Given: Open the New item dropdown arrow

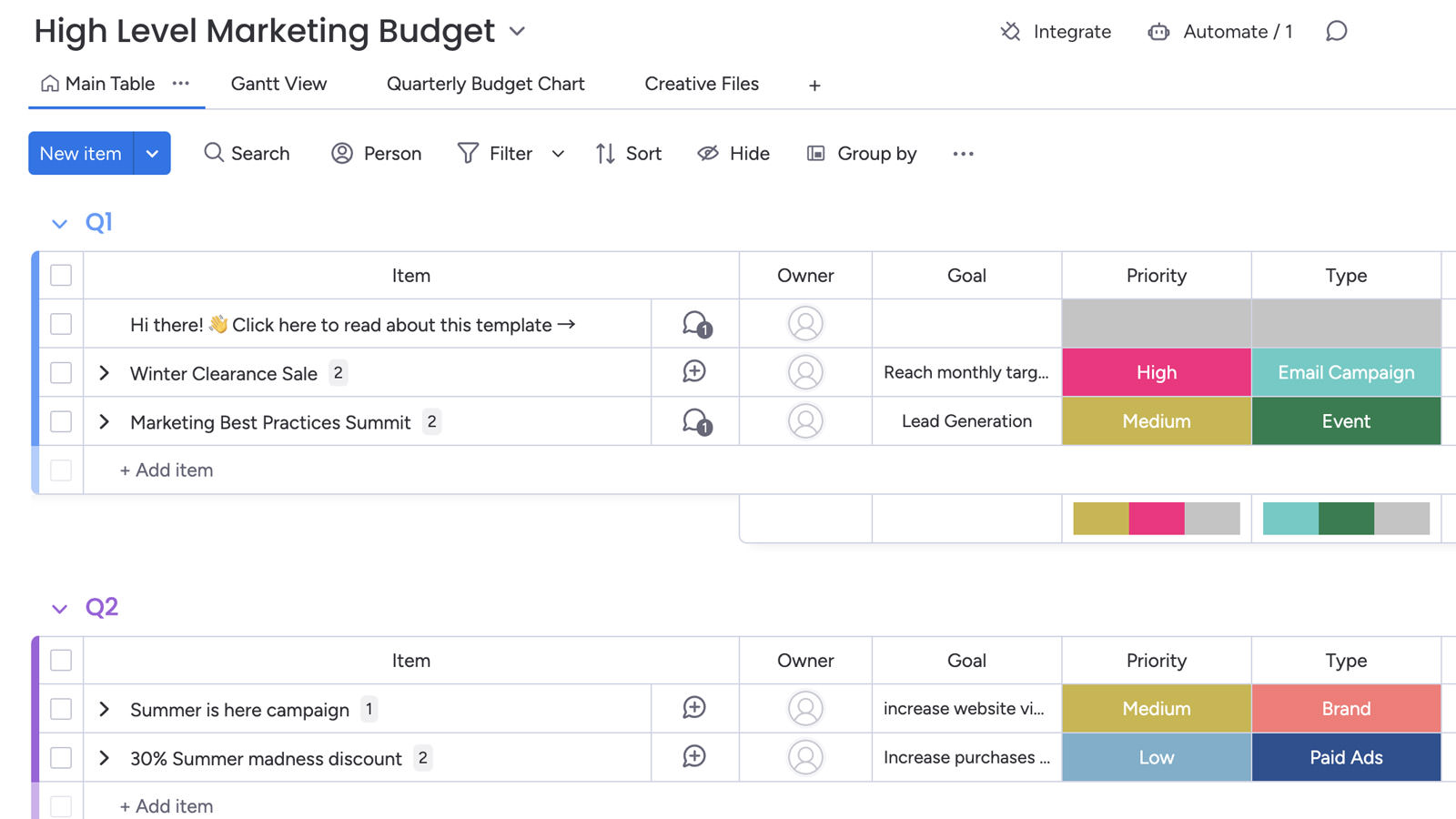Looking at the screenshot, I should tap(152, 153).
